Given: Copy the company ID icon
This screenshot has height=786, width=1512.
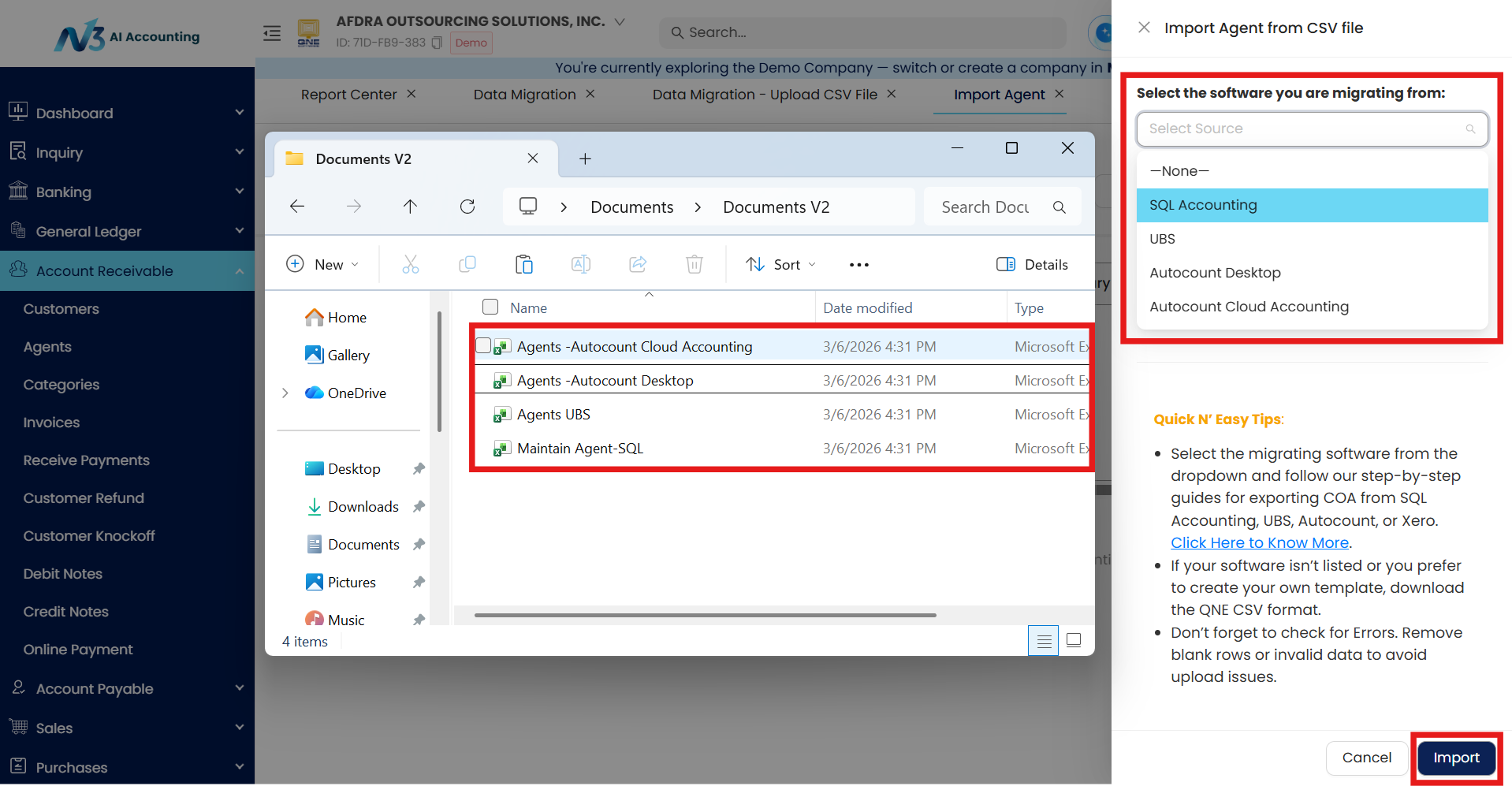Looking at the screenshot, I should (x=437, y=43).
